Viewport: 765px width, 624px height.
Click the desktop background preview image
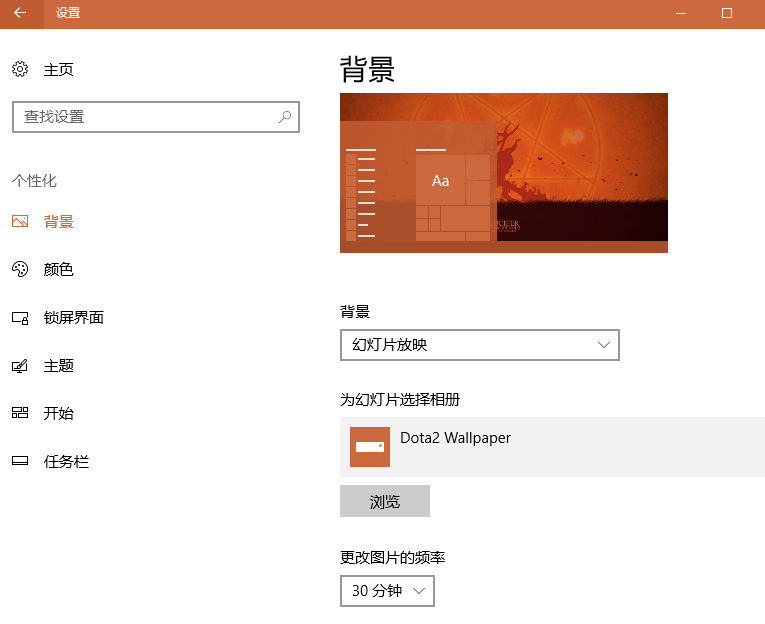click(x=503, y=173)
